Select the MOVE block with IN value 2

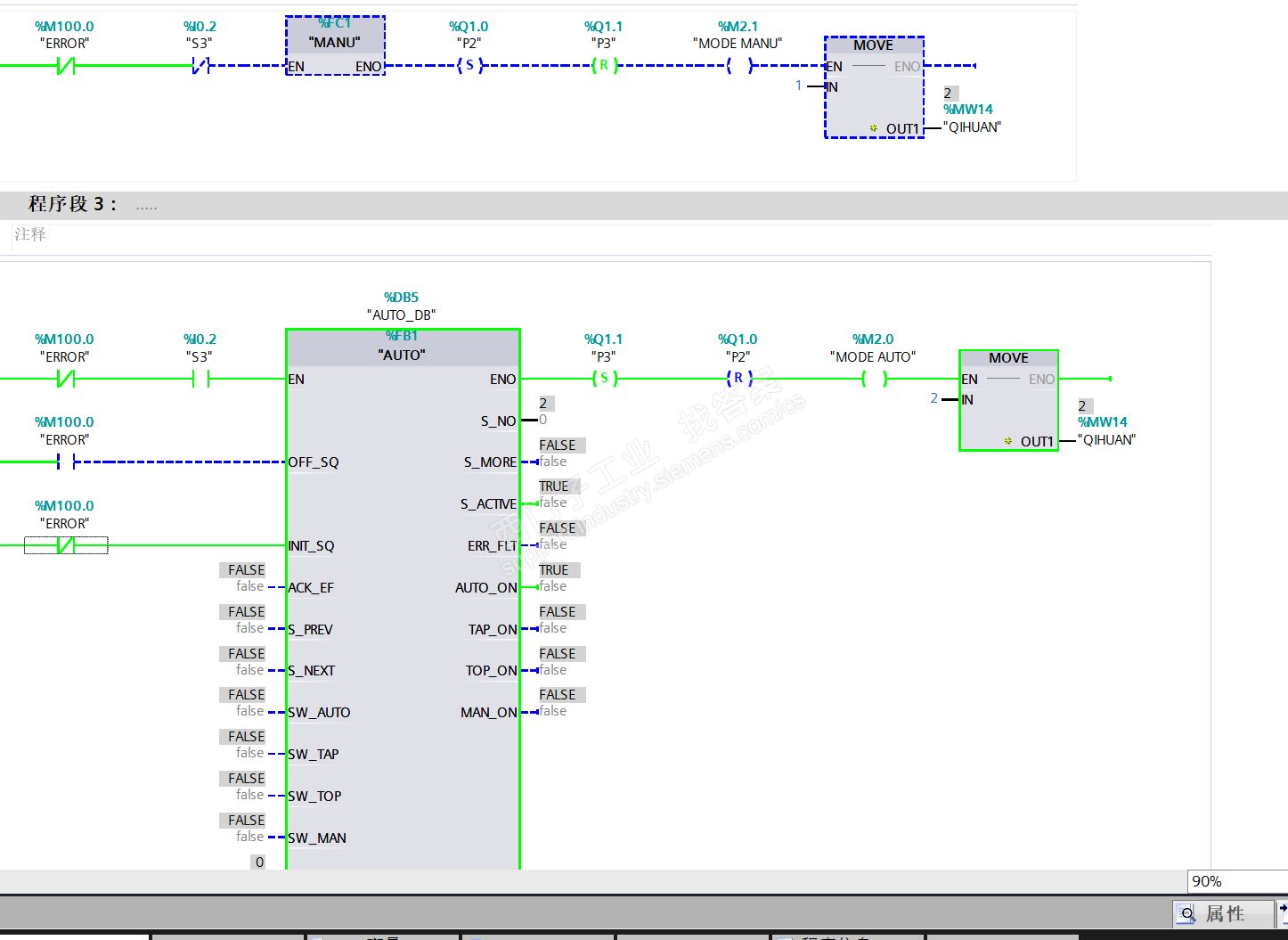1009,400
